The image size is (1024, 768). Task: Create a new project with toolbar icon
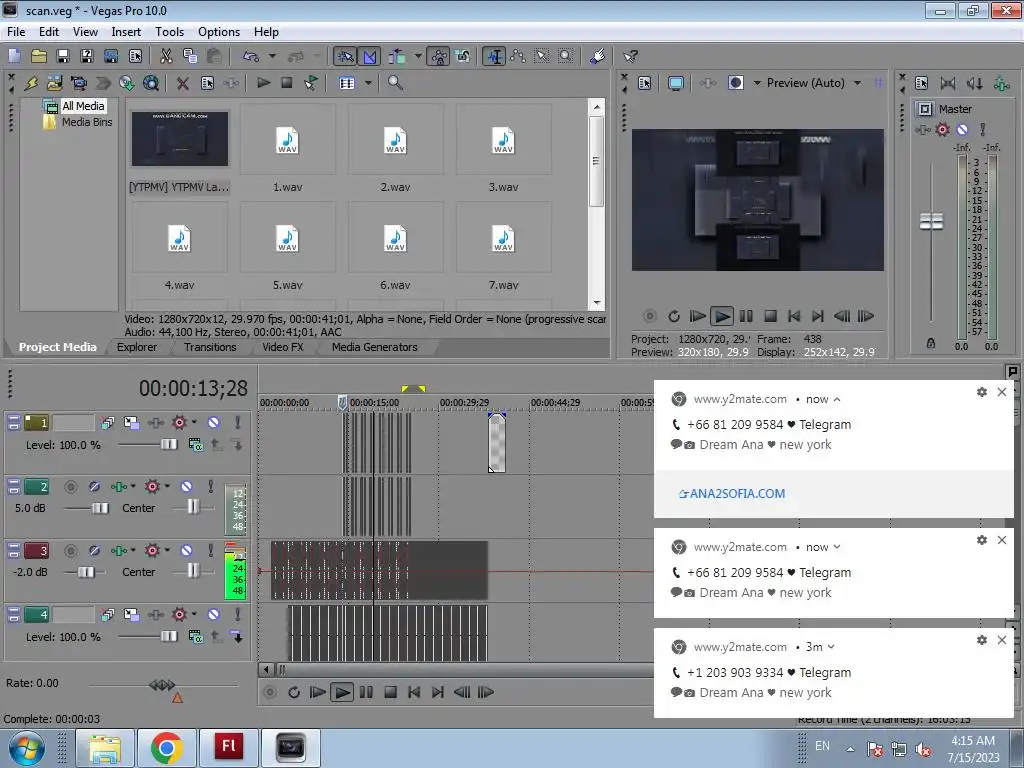click(14, 56)
